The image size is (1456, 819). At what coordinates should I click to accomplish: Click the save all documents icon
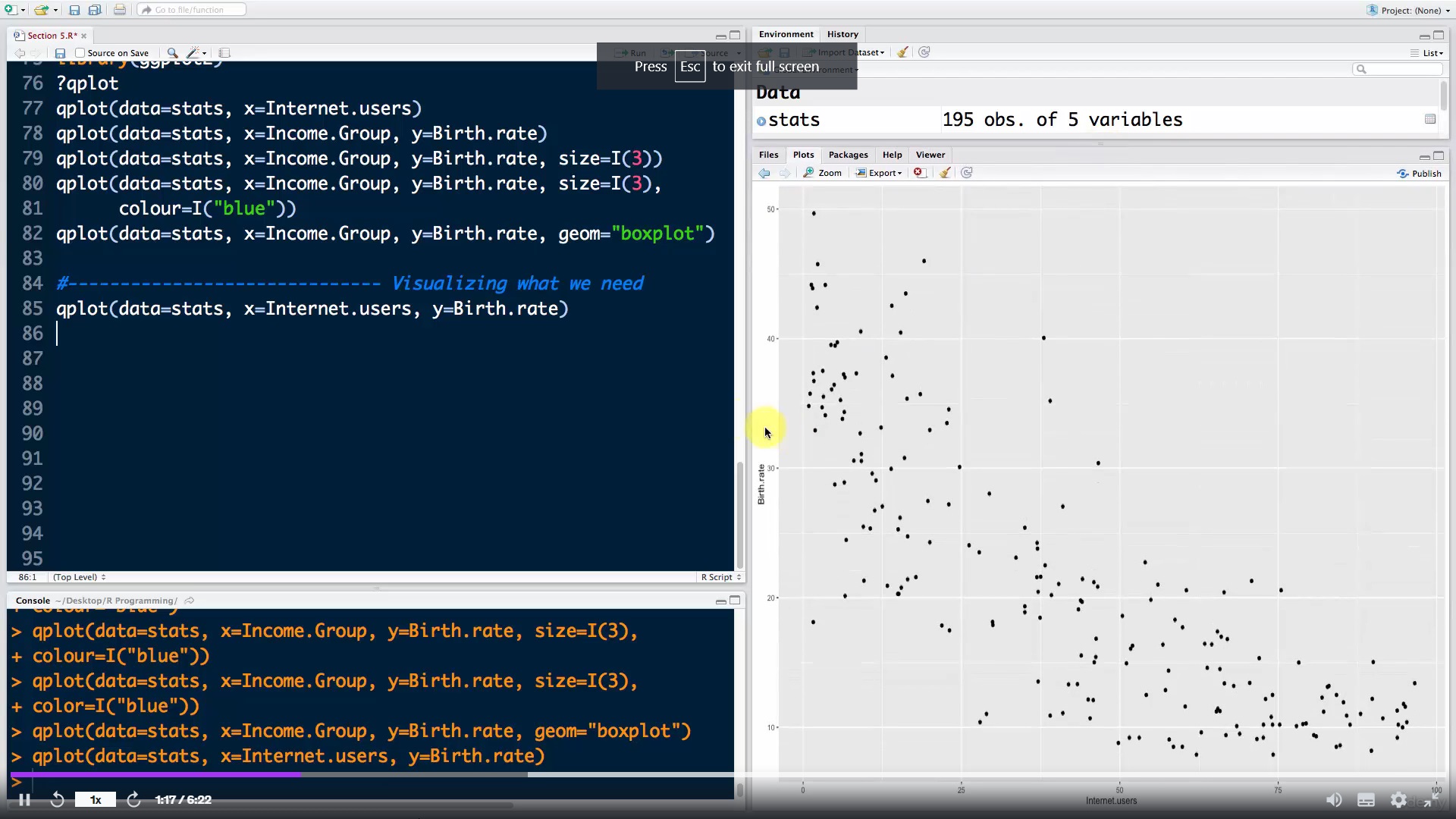[95, 10]
